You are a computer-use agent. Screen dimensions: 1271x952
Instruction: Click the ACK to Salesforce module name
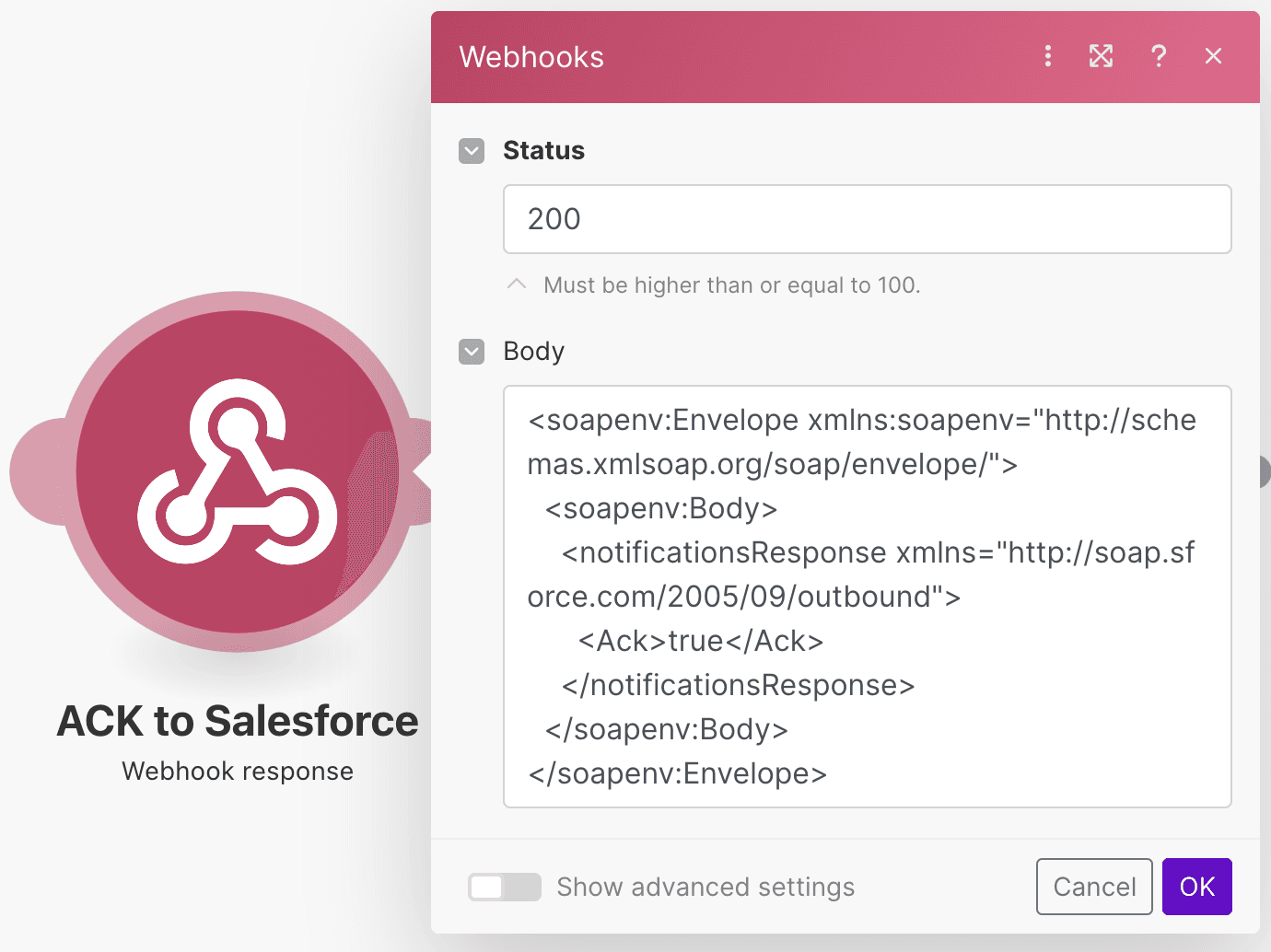point(237,721)
